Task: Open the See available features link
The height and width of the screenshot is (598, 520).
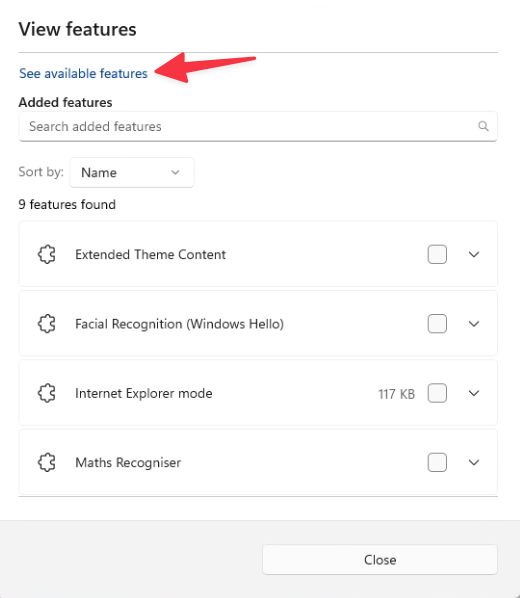Action: pyautogui.click(x=83, y=73)
